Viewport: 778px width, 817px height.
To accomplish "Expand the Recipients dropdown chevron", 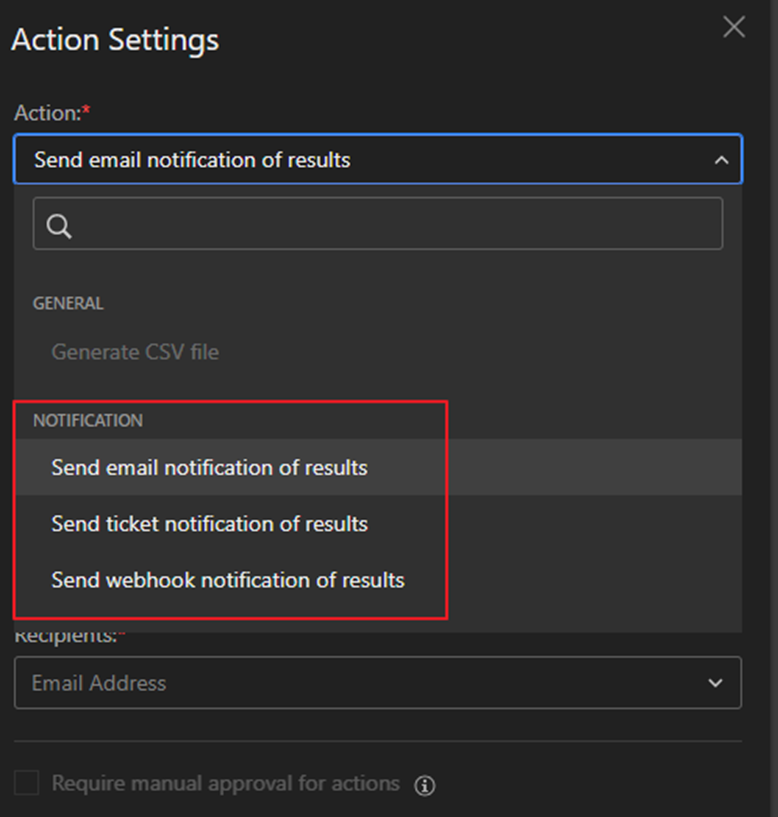I will pos(715,683).
